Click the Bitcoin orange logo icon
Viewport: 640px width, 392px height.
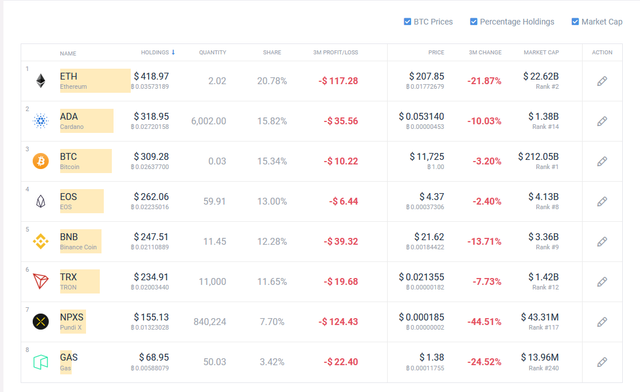point(41,161)
